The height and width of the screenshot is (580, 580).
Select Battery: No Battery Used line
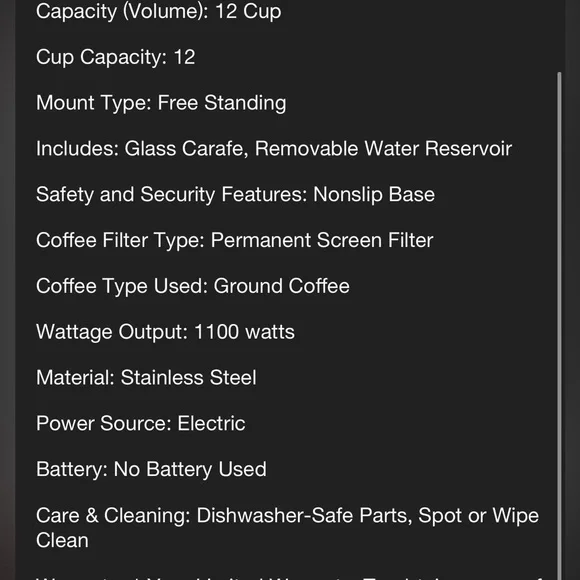(151, 469)
